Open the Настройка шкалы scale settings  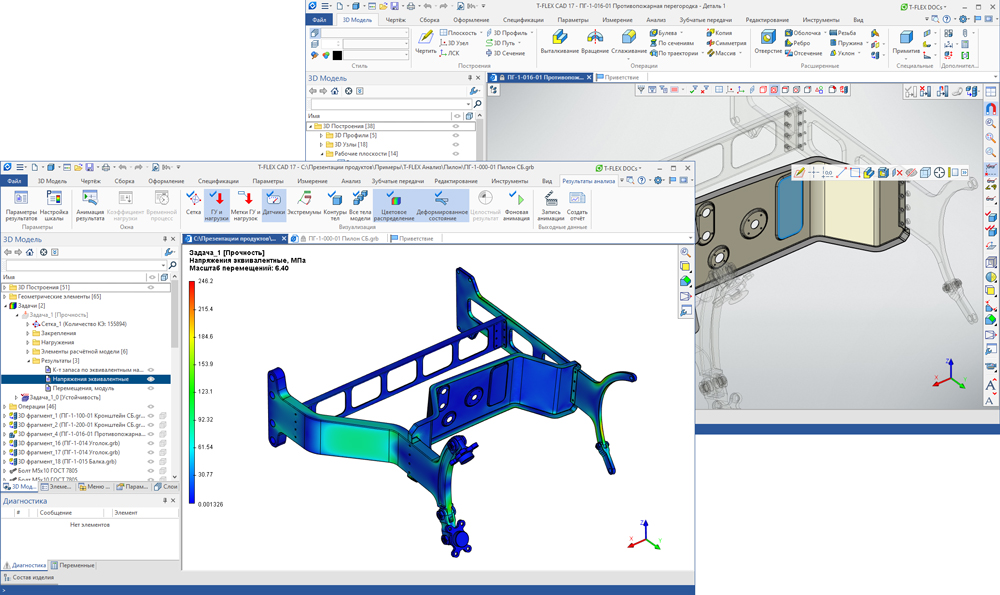click(x=54, y=203)
